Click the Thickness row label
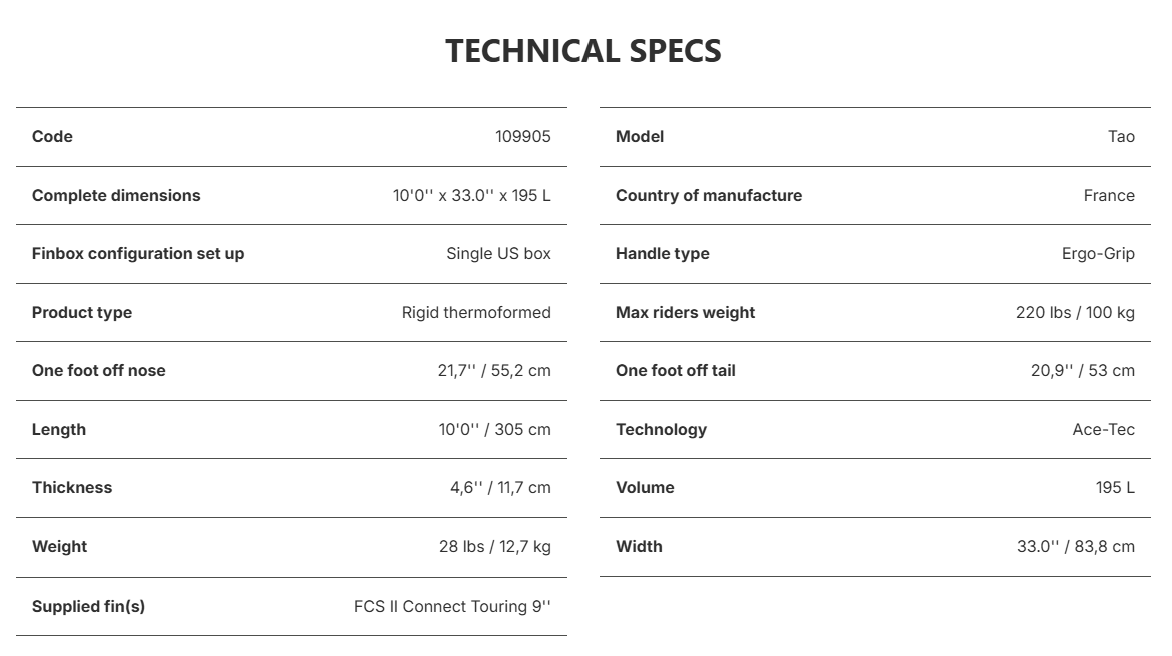Screen dimensions: 1172x656 pyautogui.click(x=72, y=488)
